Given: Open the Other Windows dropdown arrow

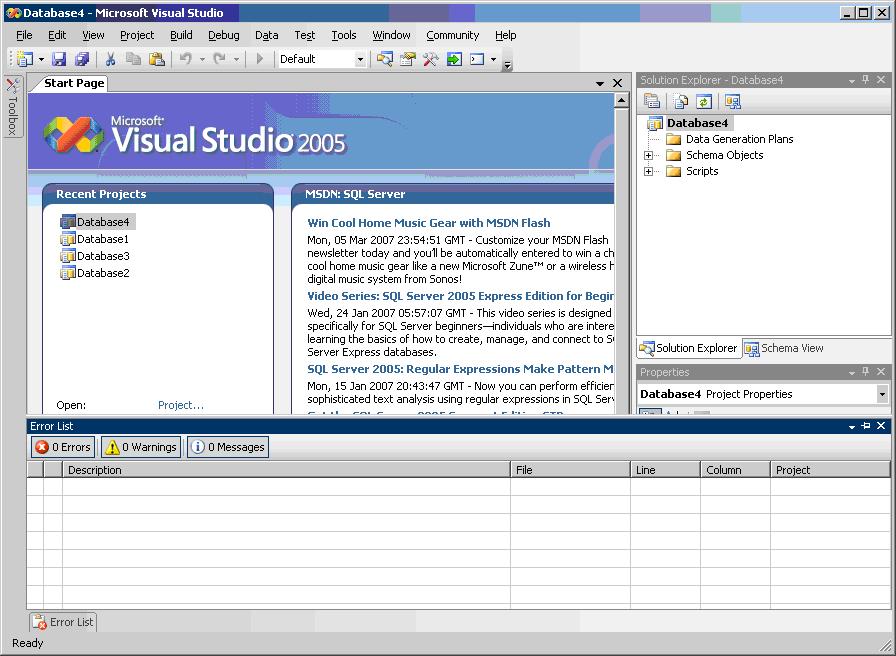Looking at the screenshot, I should (493, 59).
